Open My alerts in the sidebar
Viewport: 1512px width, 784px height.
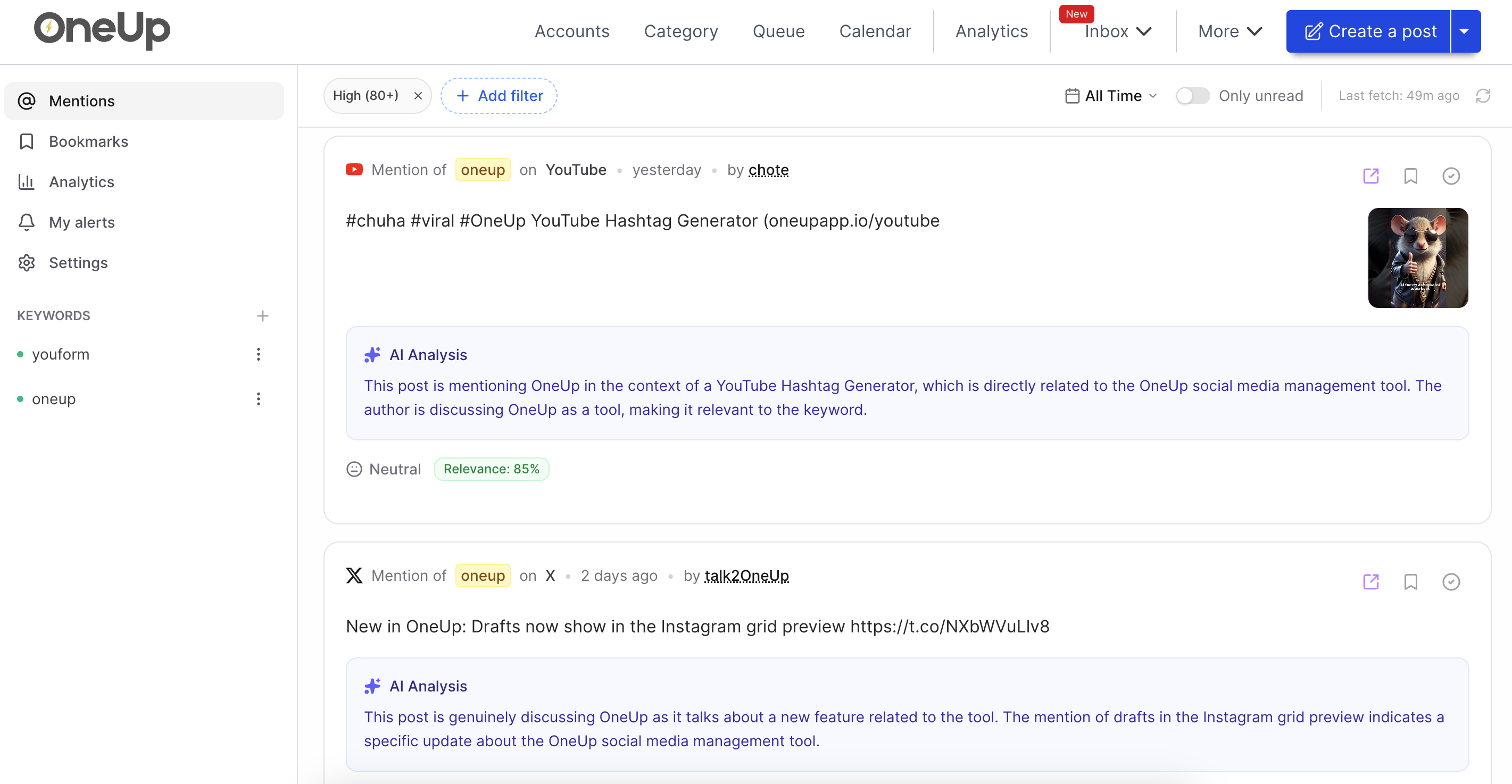[81, 222]
